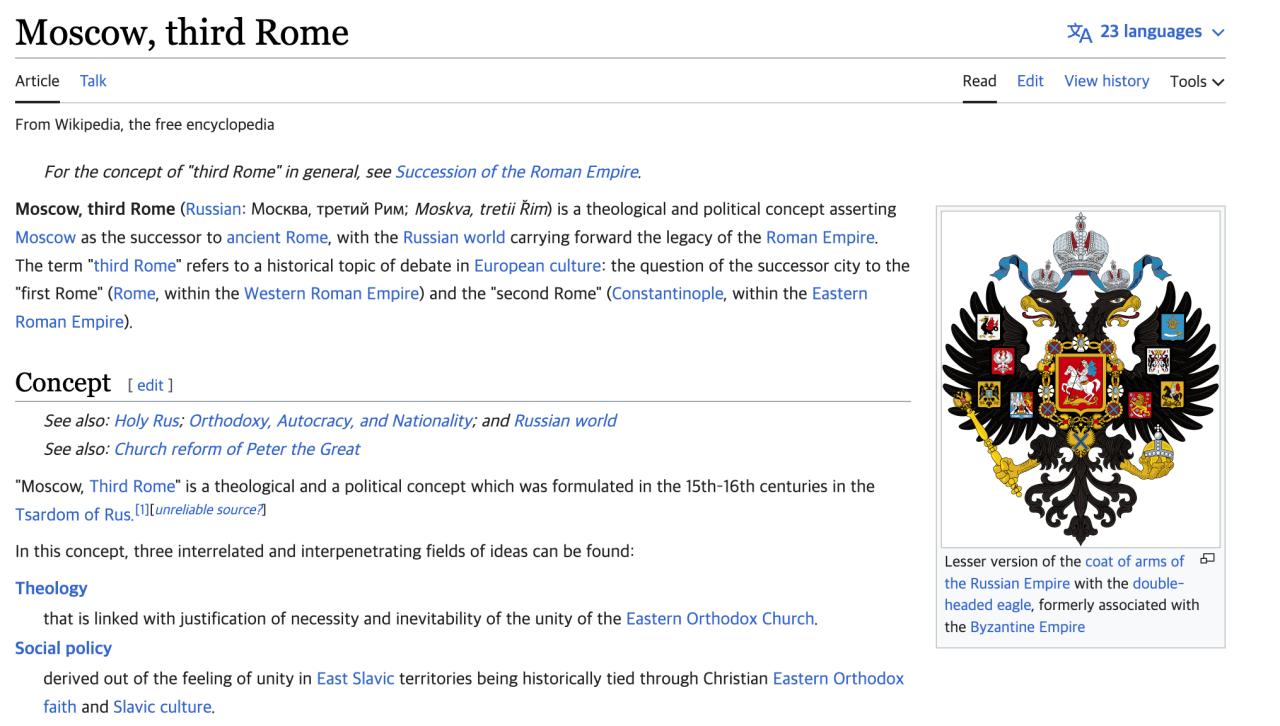The width and height of the screenshot is (1280, 726).
Task: Open the View history tab
Action: [1106, 81]
